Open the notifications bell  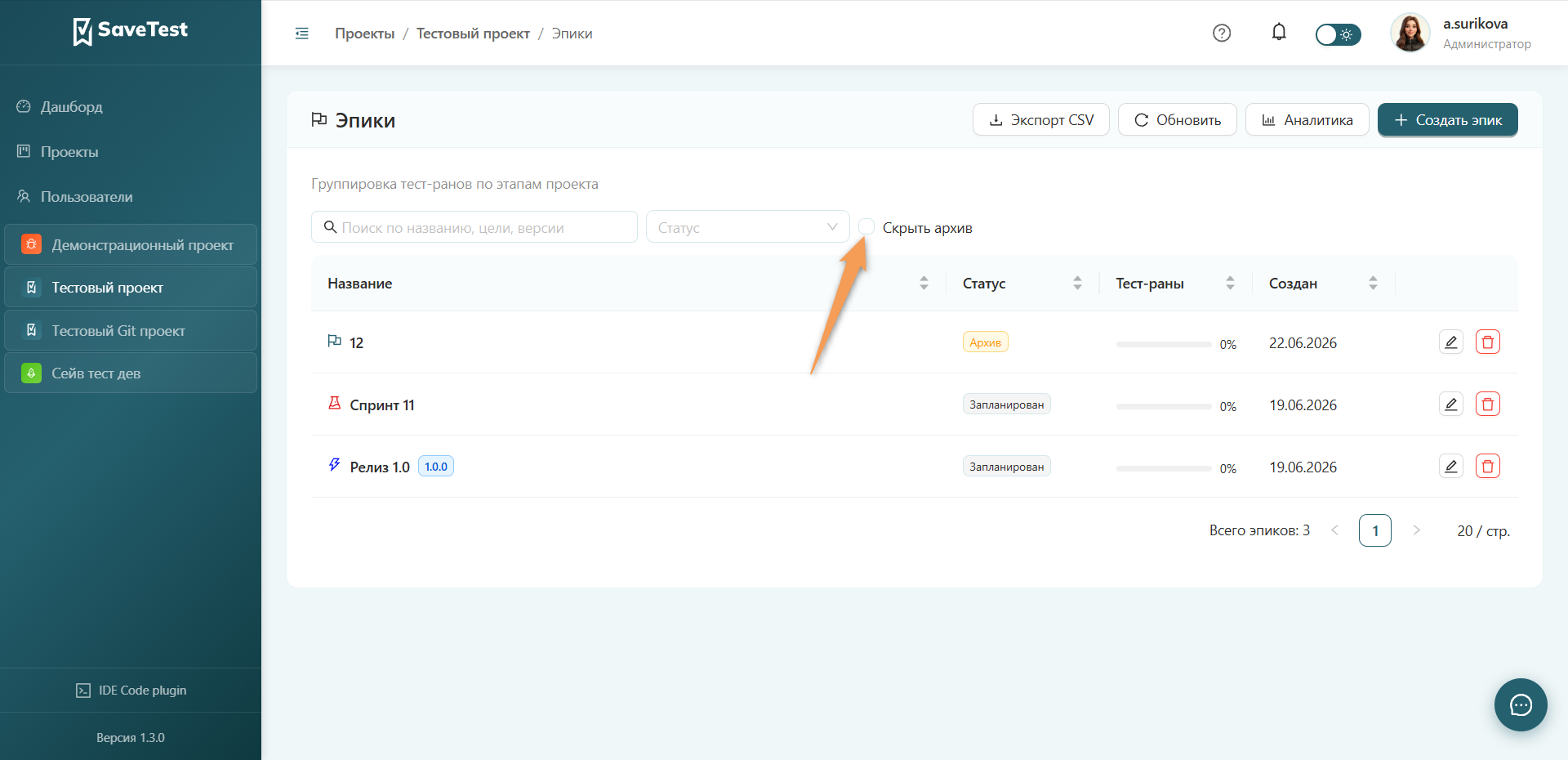tap(1279, 33)
